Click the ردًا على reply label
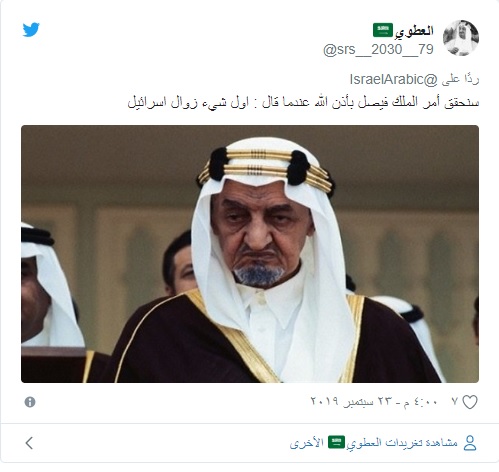The width and height of the screenshot is (499, 472). (460, 80)
